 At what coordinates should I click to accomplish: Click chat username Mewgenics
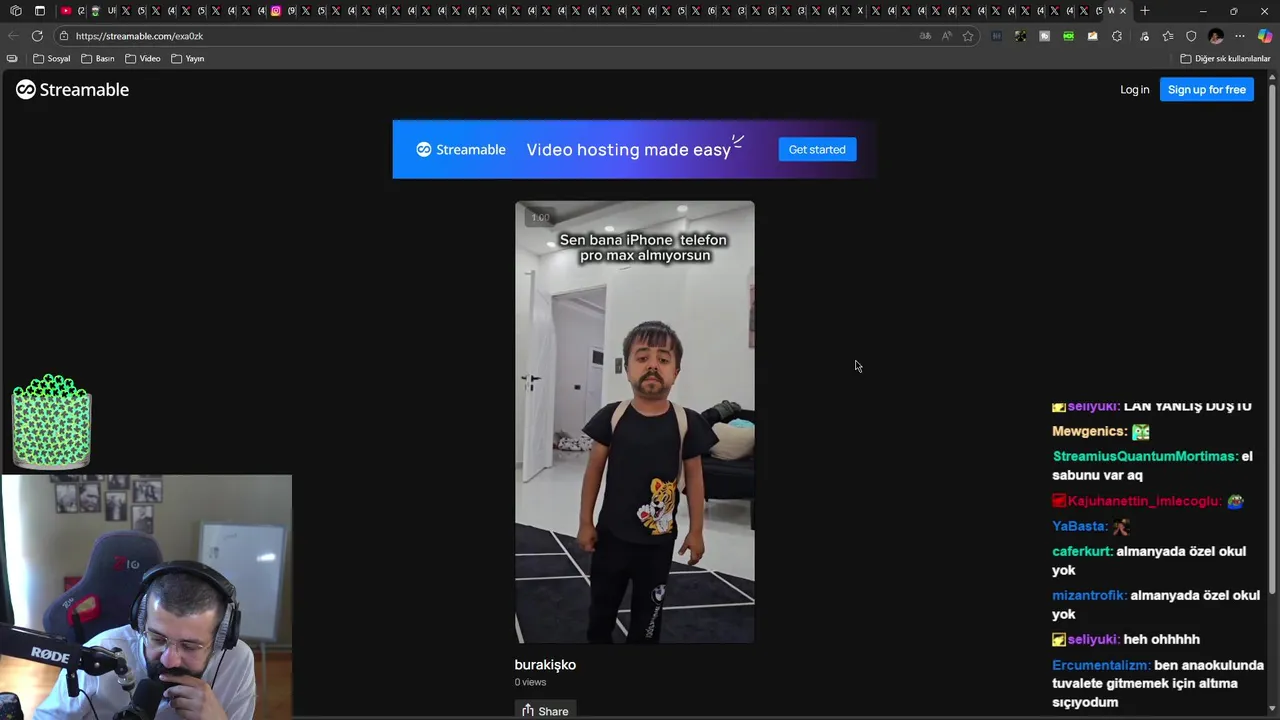tap(1088, 431)
